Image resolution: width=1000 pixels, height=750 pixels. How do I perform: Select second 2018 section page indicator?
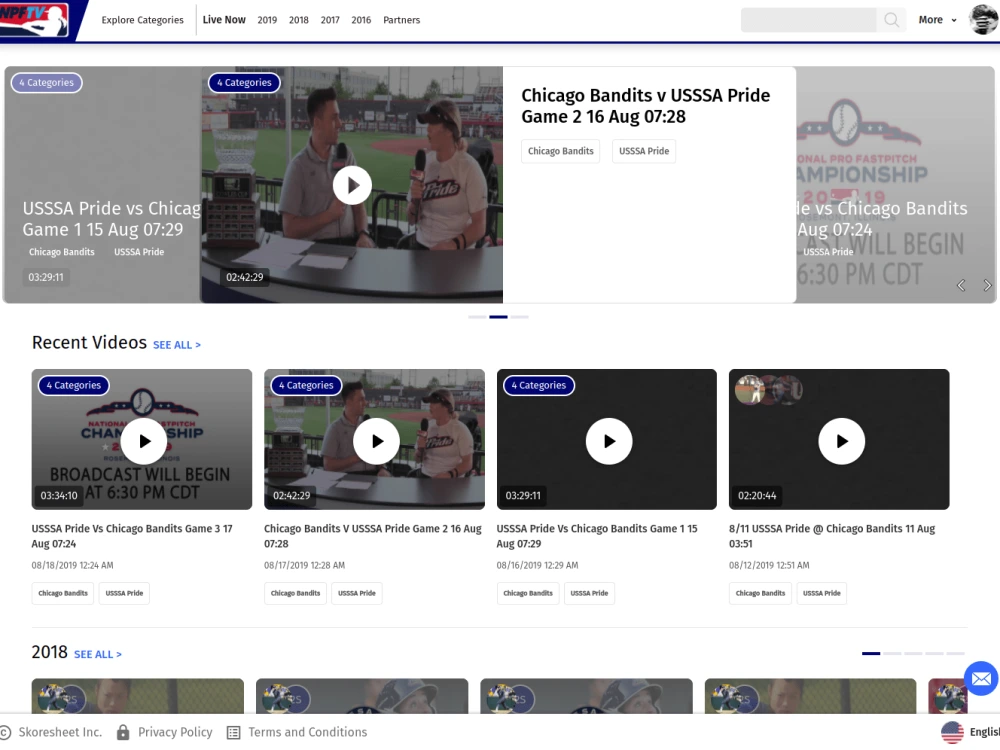[x=892, y=654]
